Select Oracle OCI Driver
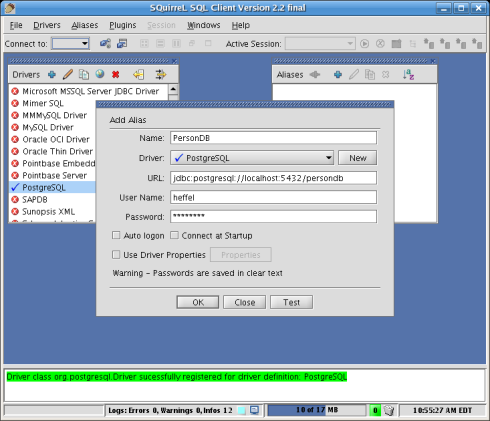This screenshot has height=421, width=490. click(53, 139)
